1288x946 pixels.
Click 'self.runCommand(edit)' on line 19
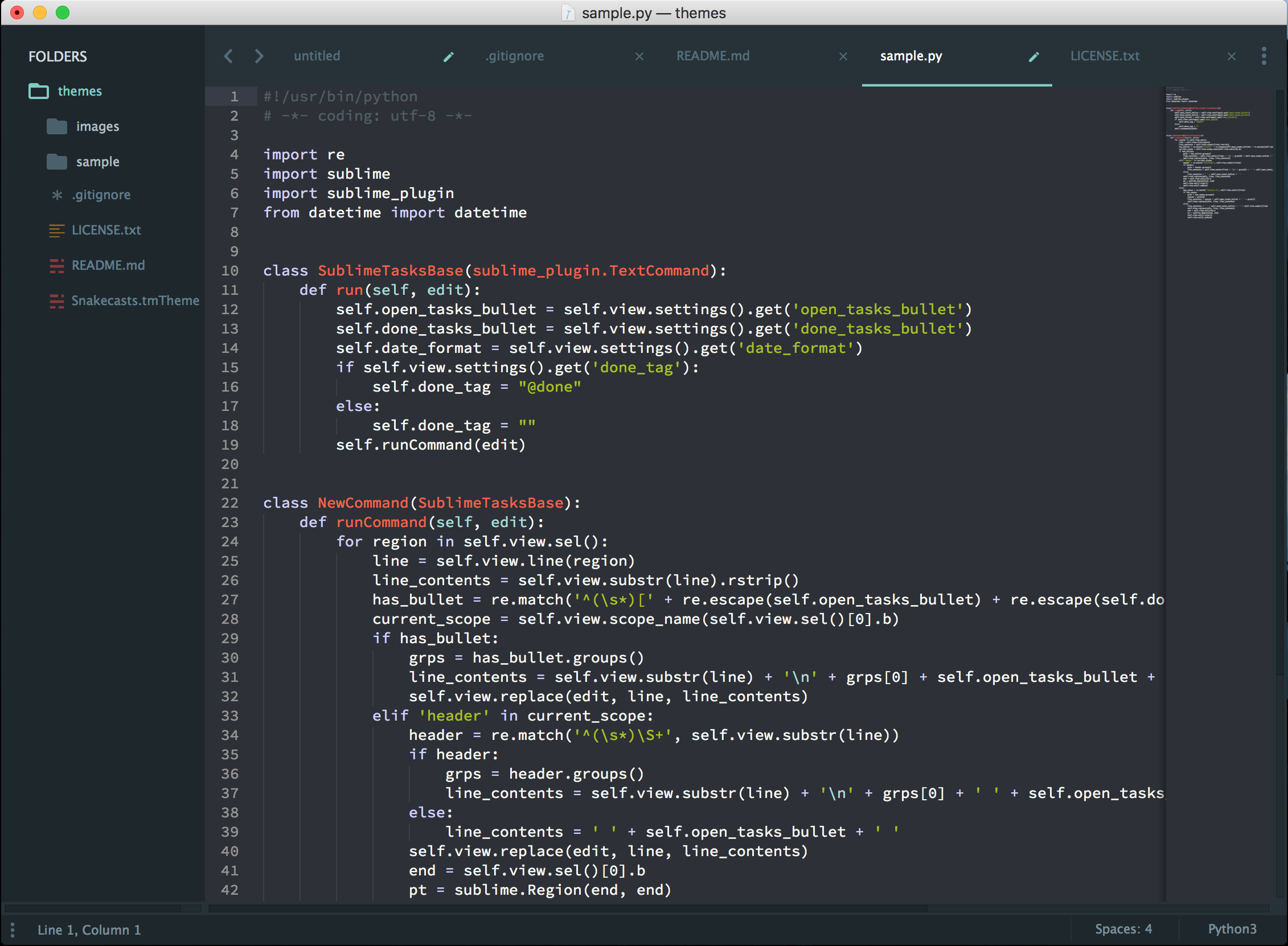[x=430, y=445]
